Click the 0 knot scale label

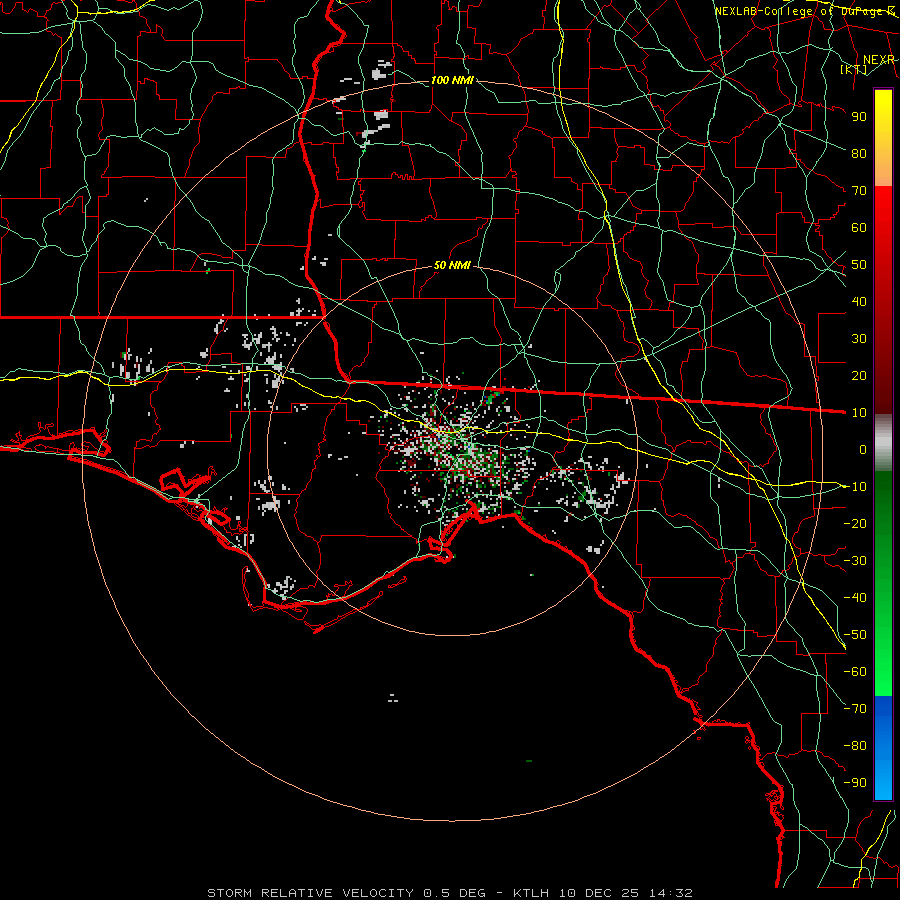[x=863, y=450]
